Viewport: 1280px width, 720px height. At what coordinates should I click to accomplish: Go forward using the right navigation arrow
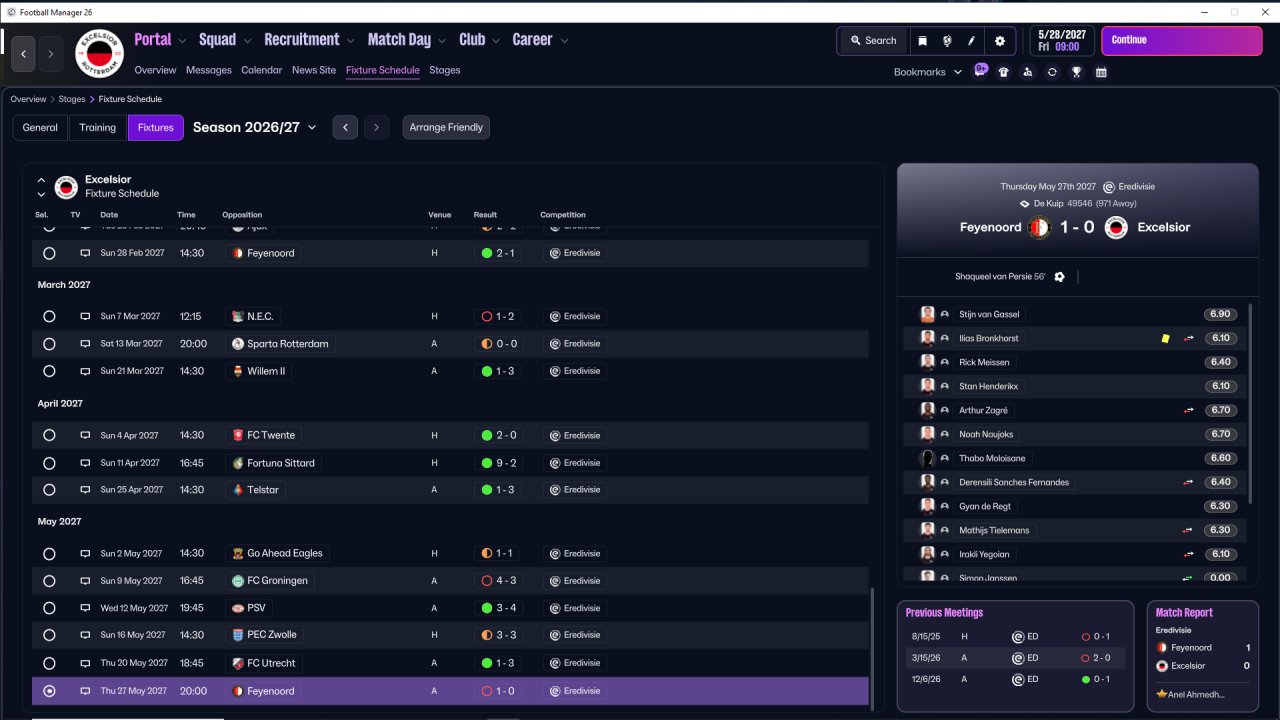(x=50, y=53)
